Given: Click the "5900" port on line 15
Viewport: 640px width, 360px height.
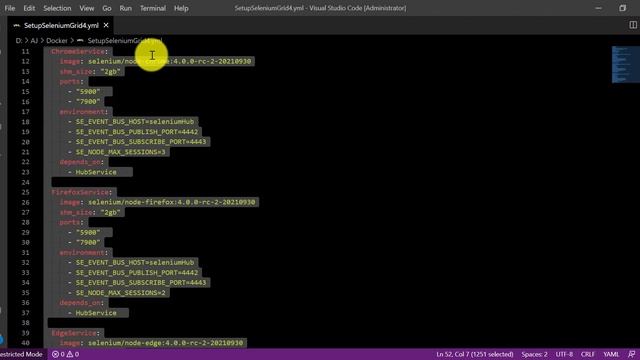Looking at the screenshot, I should coord(88,91).
